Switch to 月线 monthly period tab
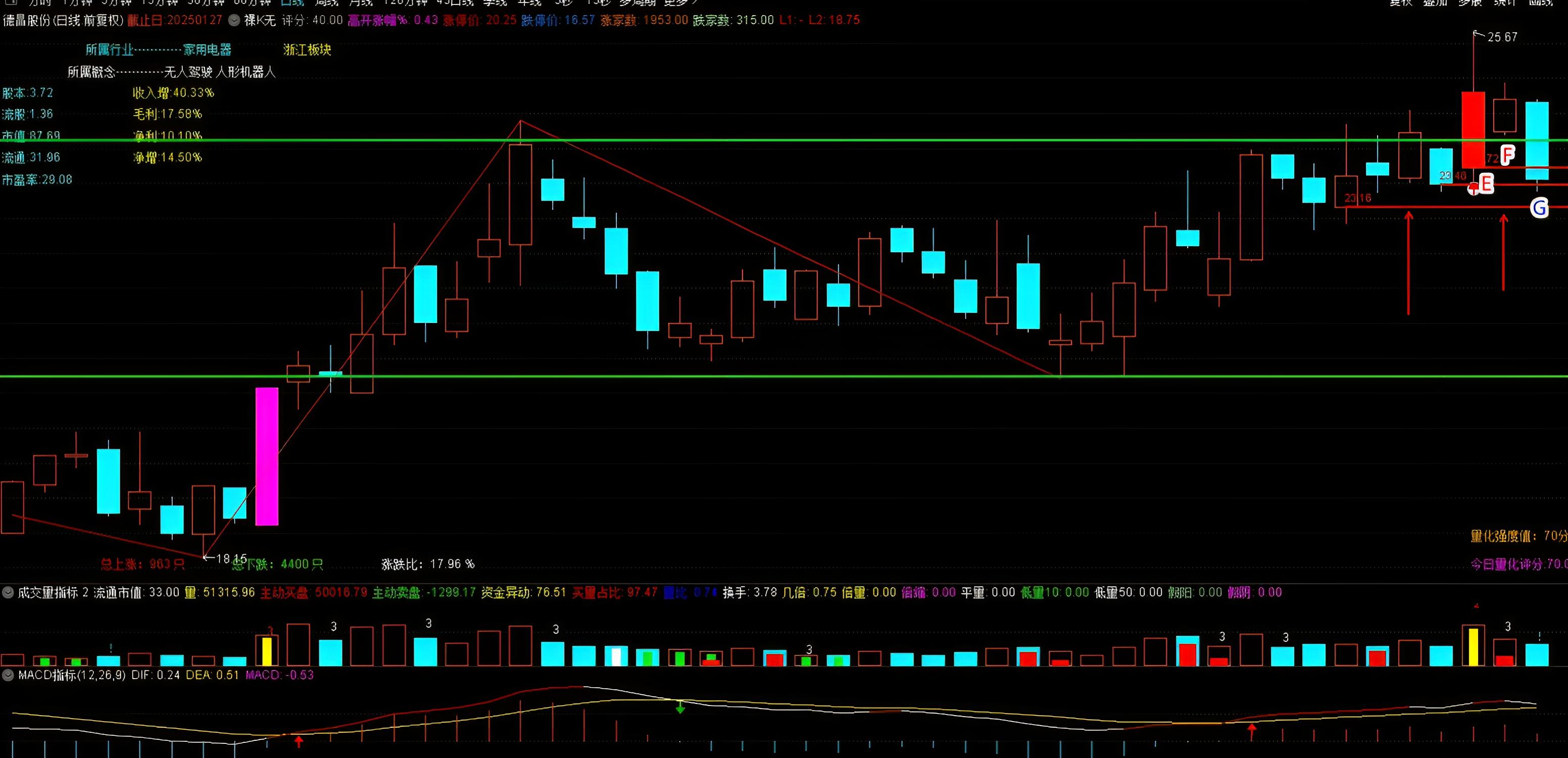1568x758 pixels. click(360, 3)
